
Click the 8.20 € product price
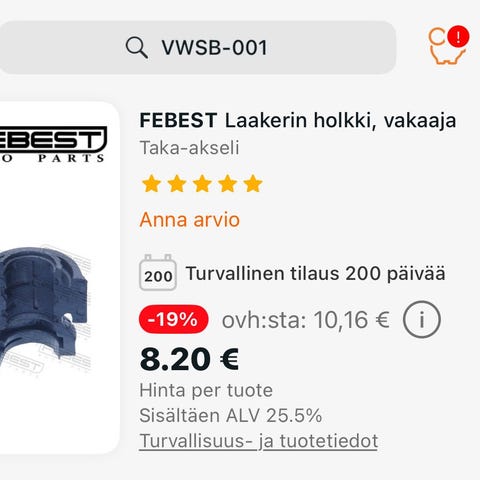(x=189, y=359)
